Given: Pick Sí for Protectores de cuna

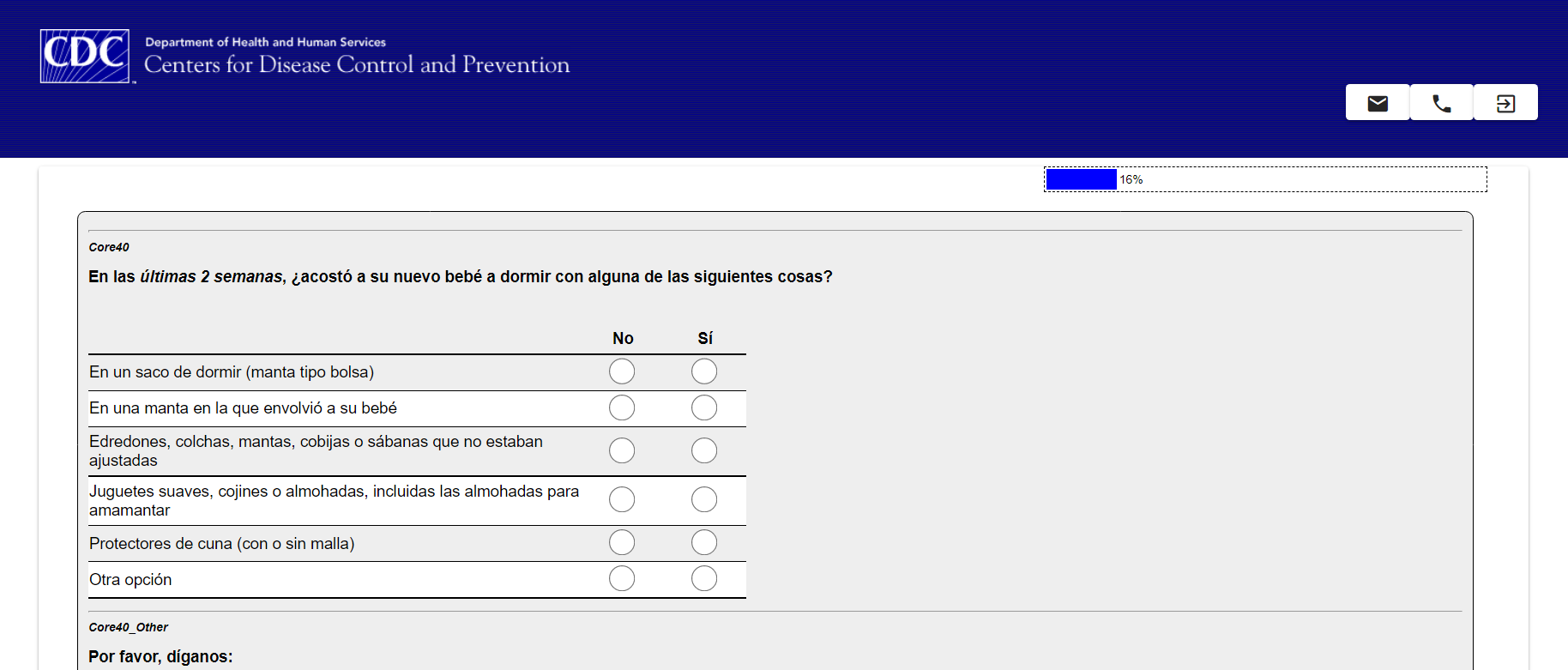Looking at the screenshot, I should [704, 542].
